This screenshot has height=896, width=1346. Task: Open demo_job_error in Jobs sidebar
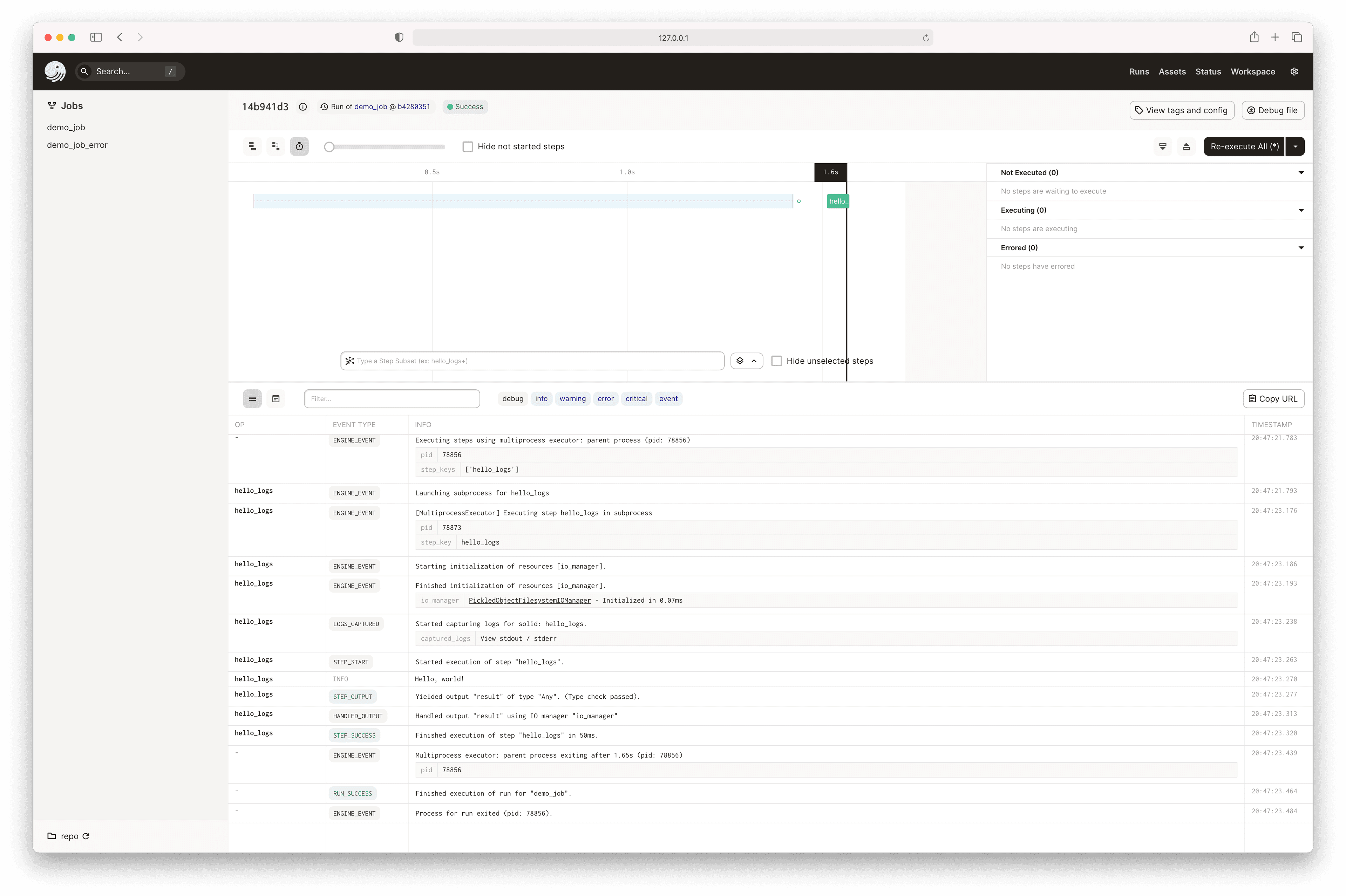point(77,145)
